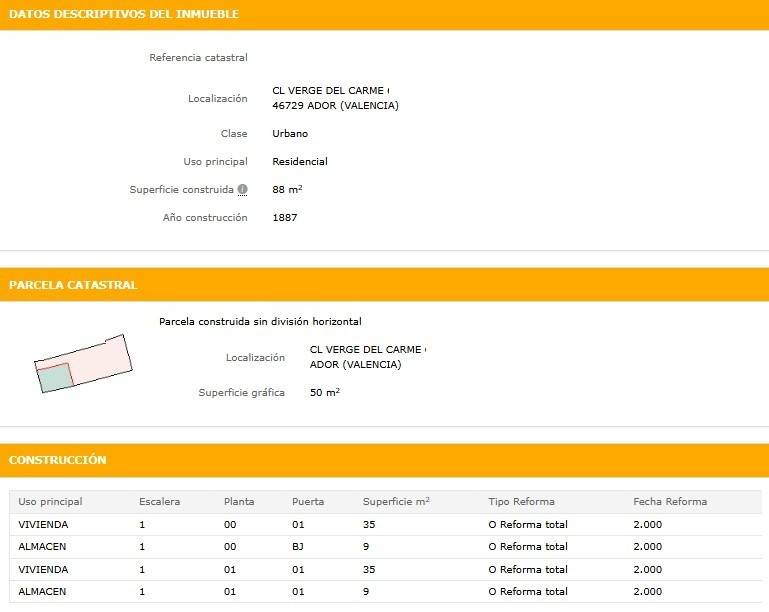Select the Superficie m² column header

pos(396,501)
